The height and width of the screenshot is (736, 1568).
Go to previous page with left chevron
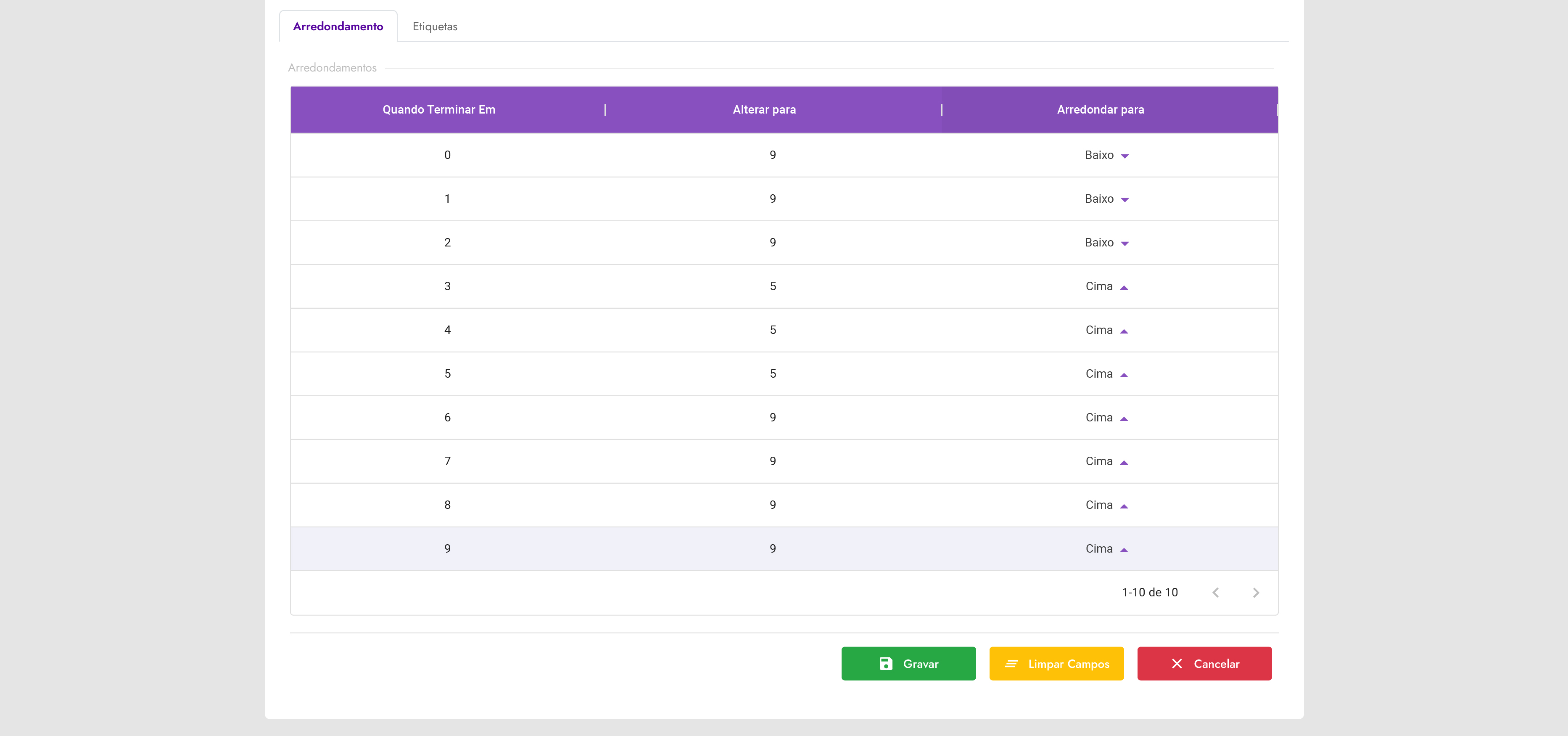(1216, 592)
